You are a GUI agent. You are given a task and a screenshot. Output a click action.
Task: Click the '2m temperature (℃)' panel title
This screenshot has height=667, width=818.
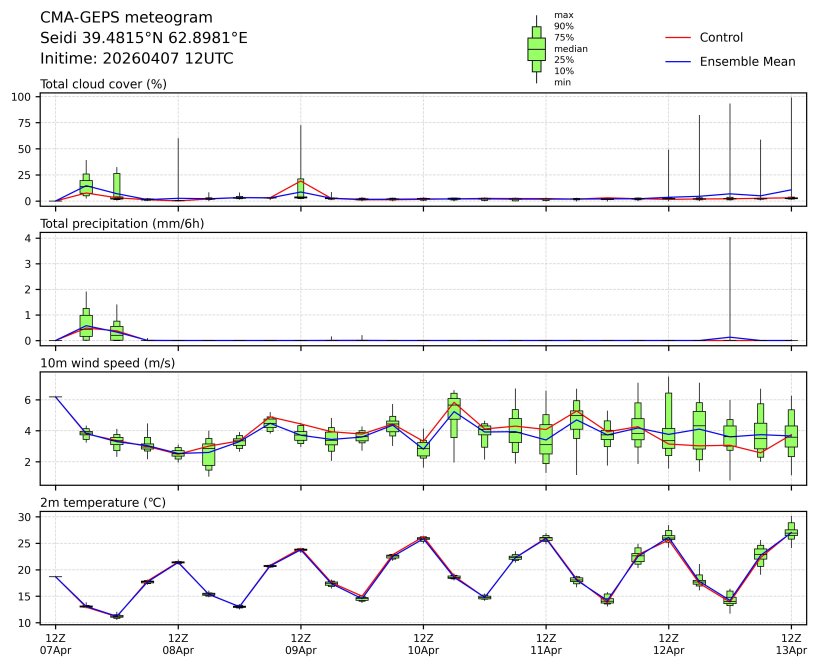(107, 502)
